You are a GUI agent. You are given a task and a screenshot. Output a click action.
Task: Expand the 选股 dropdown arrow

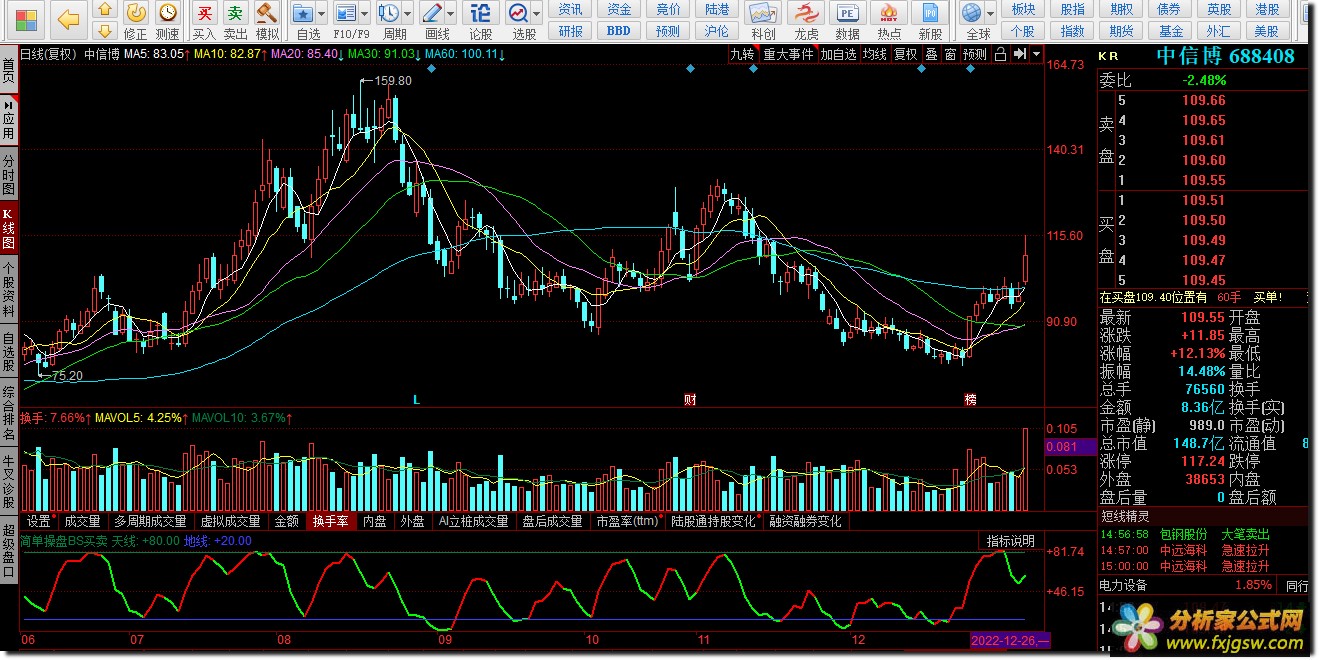click(537, 14)
